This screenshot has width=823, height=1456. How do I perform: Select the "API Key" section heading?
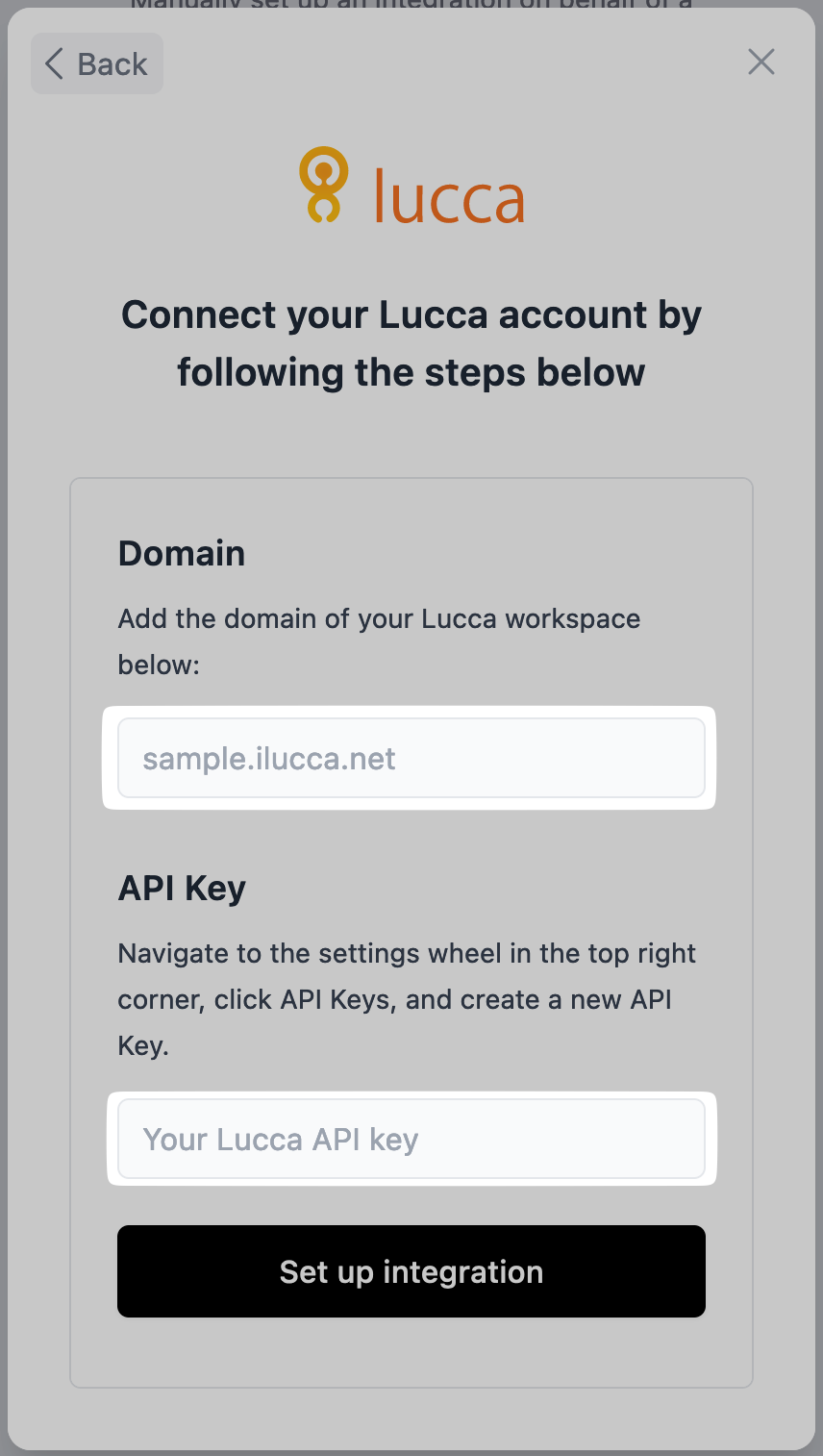[x=182, y=889]
